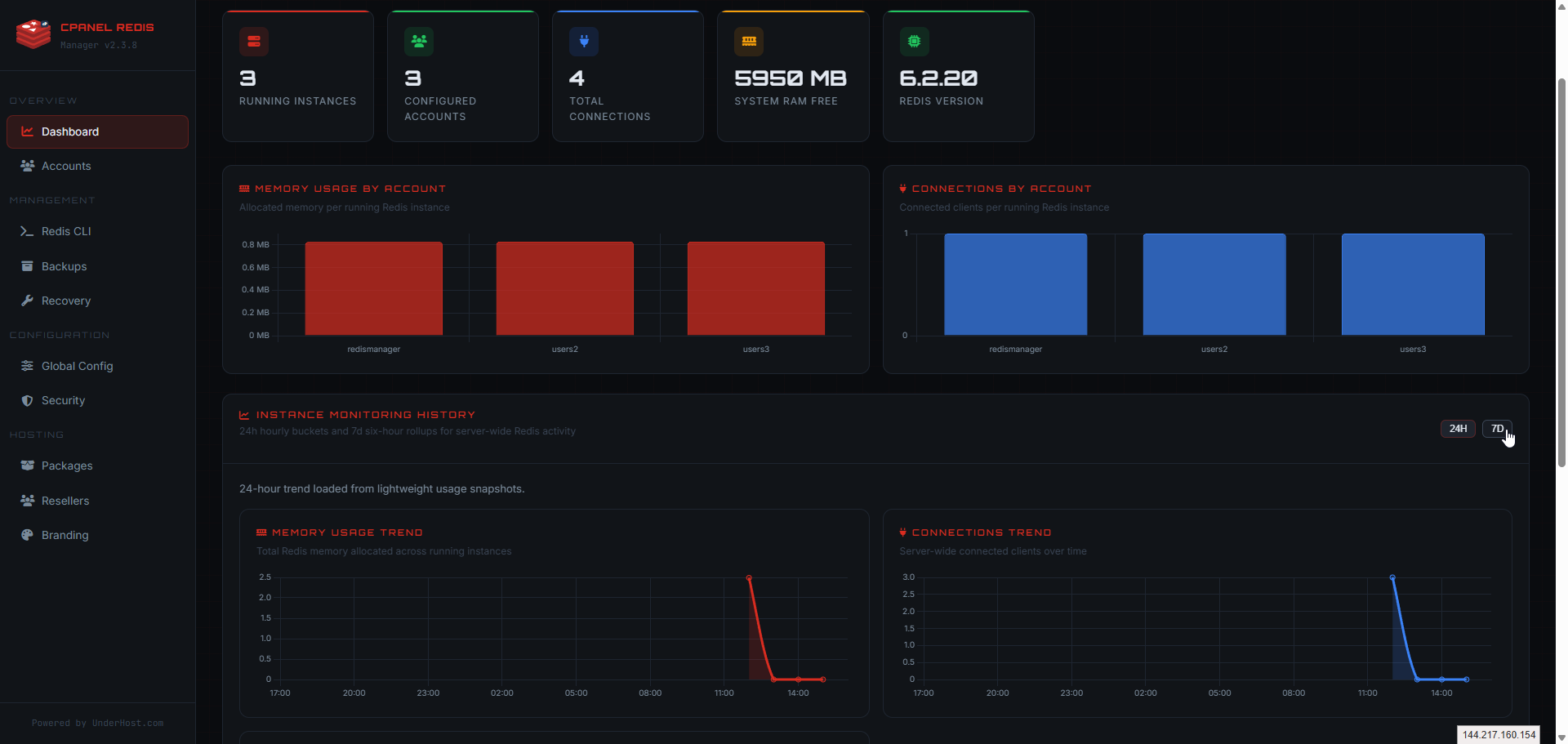Click the Powered by UnderHost.com link
Image resolution: width=1568 pixels, height=744 pixels.
pyautogui.click(x=97, y=723)
